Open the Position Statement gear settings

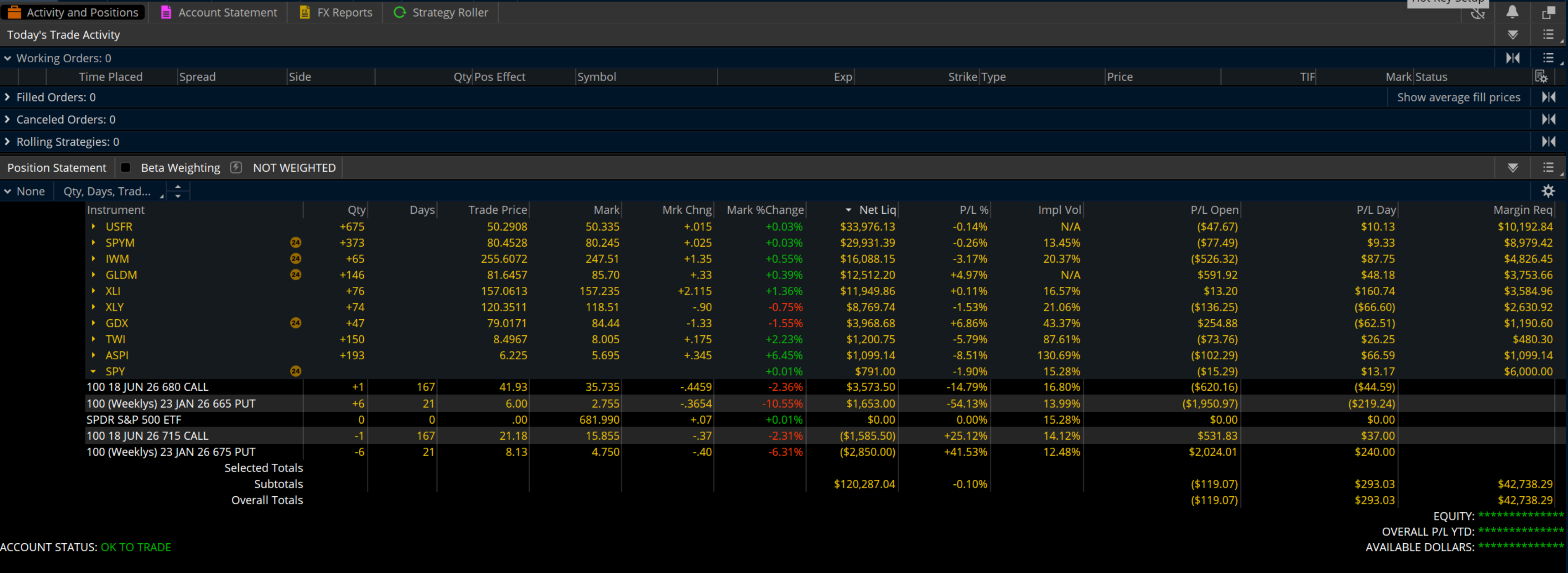coord(1548,191)
